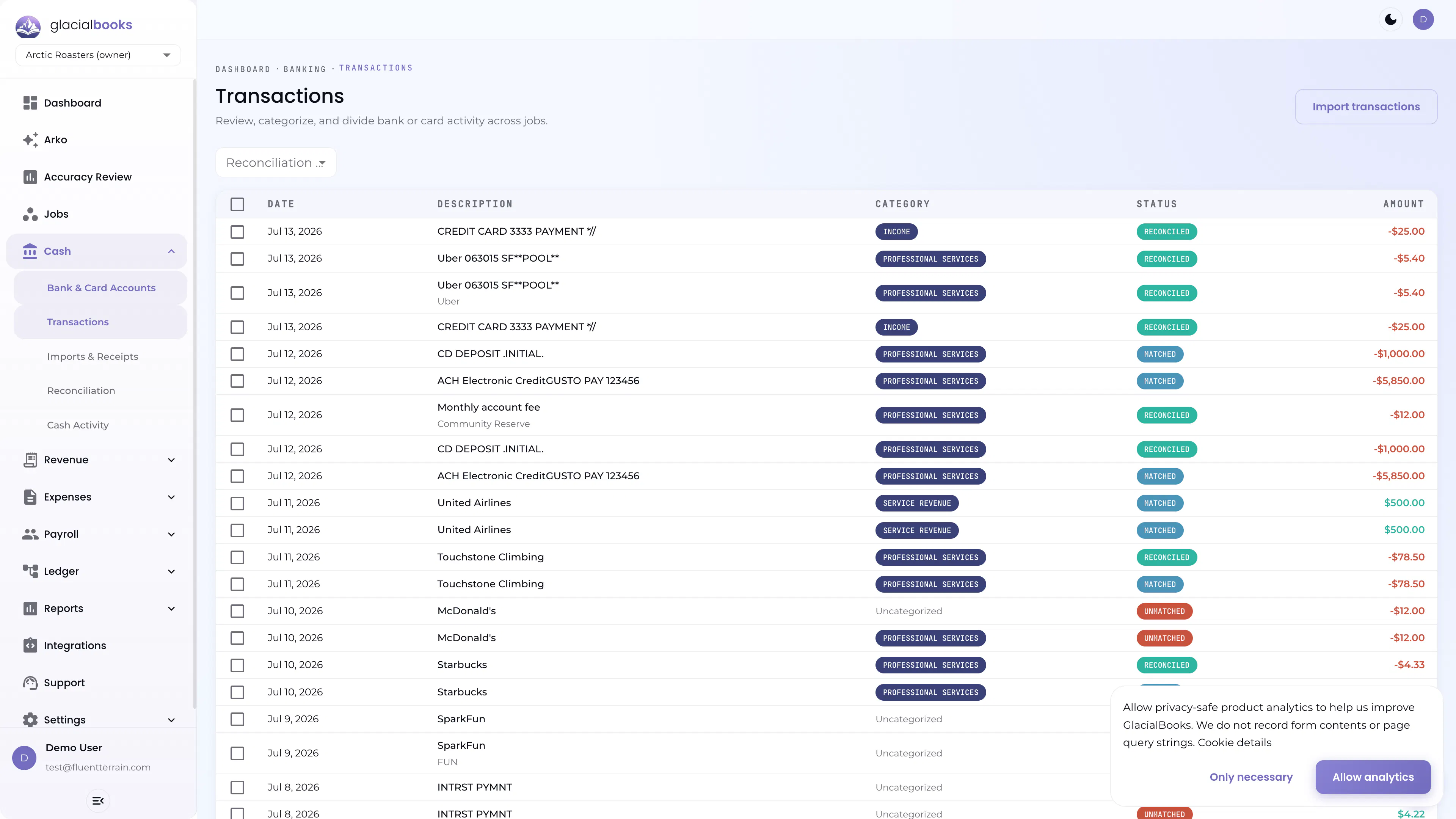This screenshot has width=1456, height=819.
Task: Click the Expenses document icon
Action: pyautogui.click(x=30, y=497)
